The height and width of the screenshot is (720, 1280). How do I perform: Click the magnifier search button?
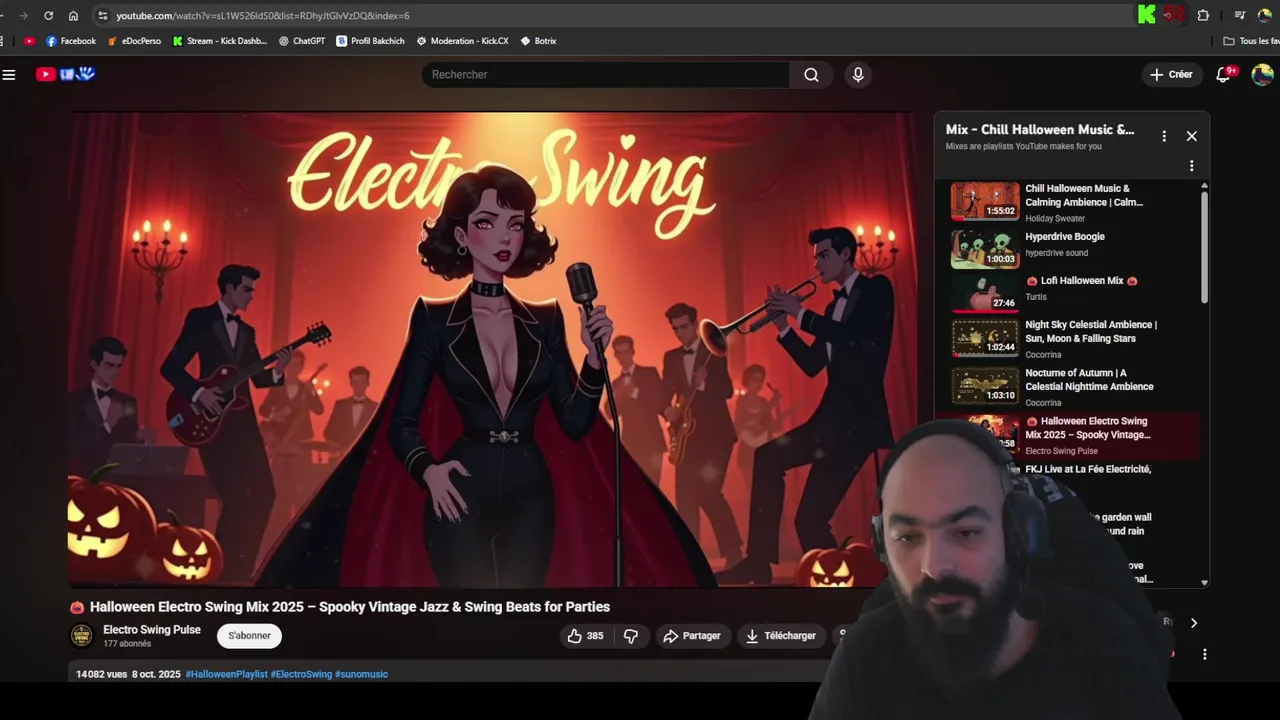pyautogui.click(x=811, y=75)
